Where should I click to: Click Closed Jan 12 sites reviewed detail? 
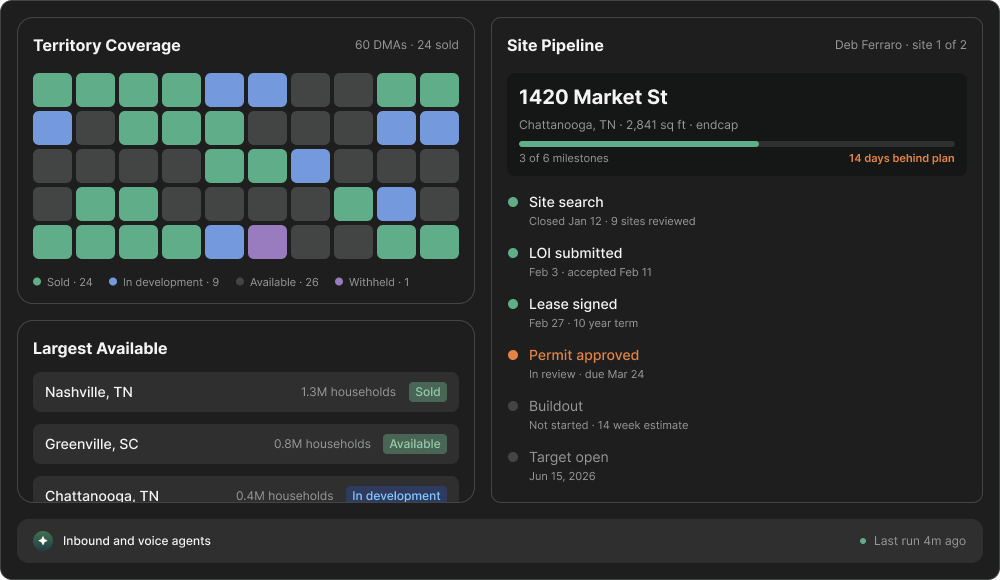click(x=612, y=221)
